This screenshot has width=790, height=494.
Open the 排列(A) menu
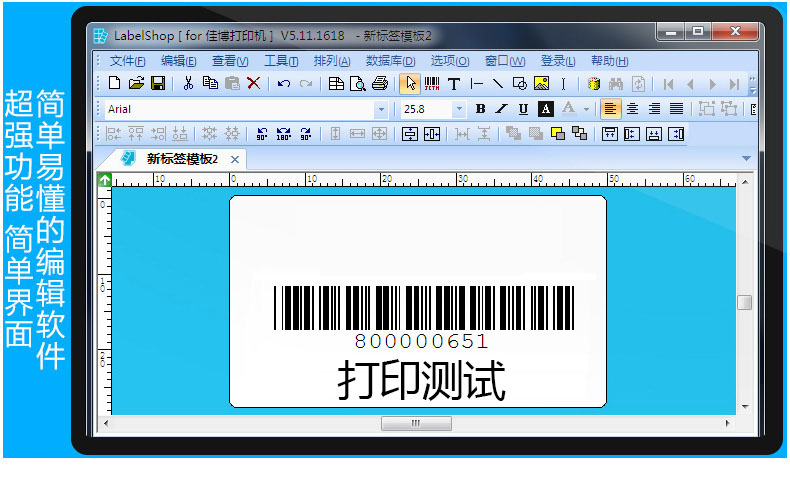pyautogui.click(x=332, y=61)
